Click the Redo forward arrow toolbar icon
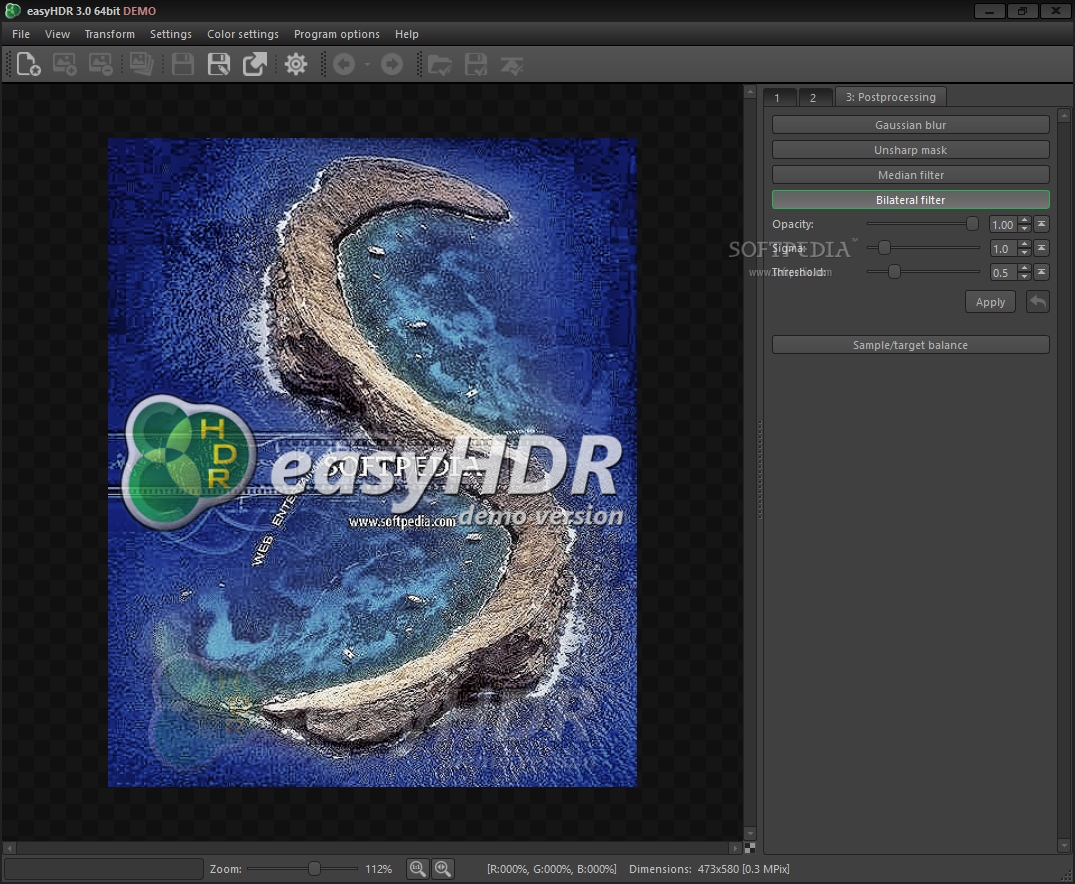The width and height of the screenshot is (1075, 884). pyautogui.click(x=391, y=64)
